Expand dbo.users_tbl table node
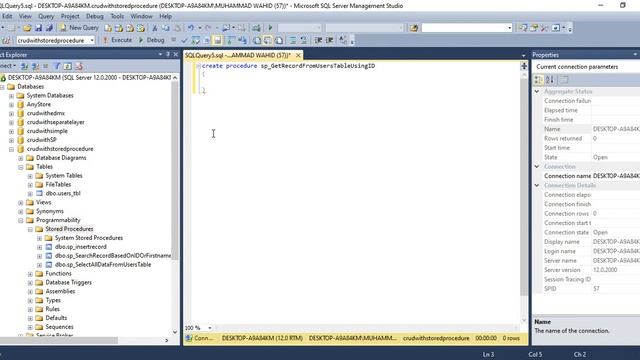This screenshot has height=360, width=640. (30, 194)
